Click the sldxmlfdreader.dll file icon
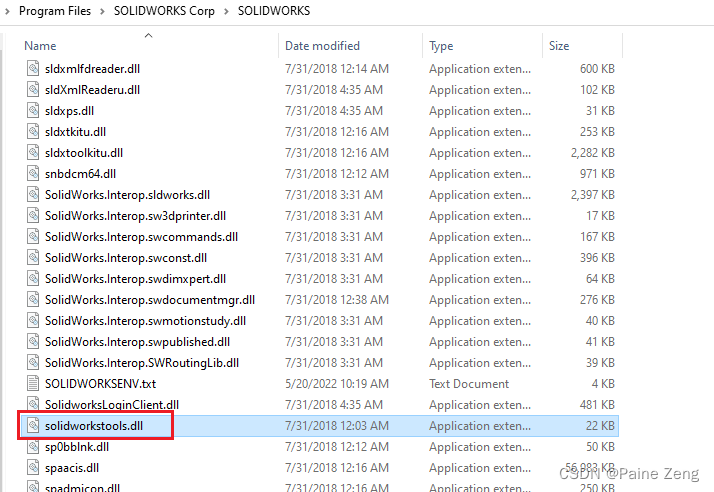This screenshot has width=714, height=492. (33, 68)
